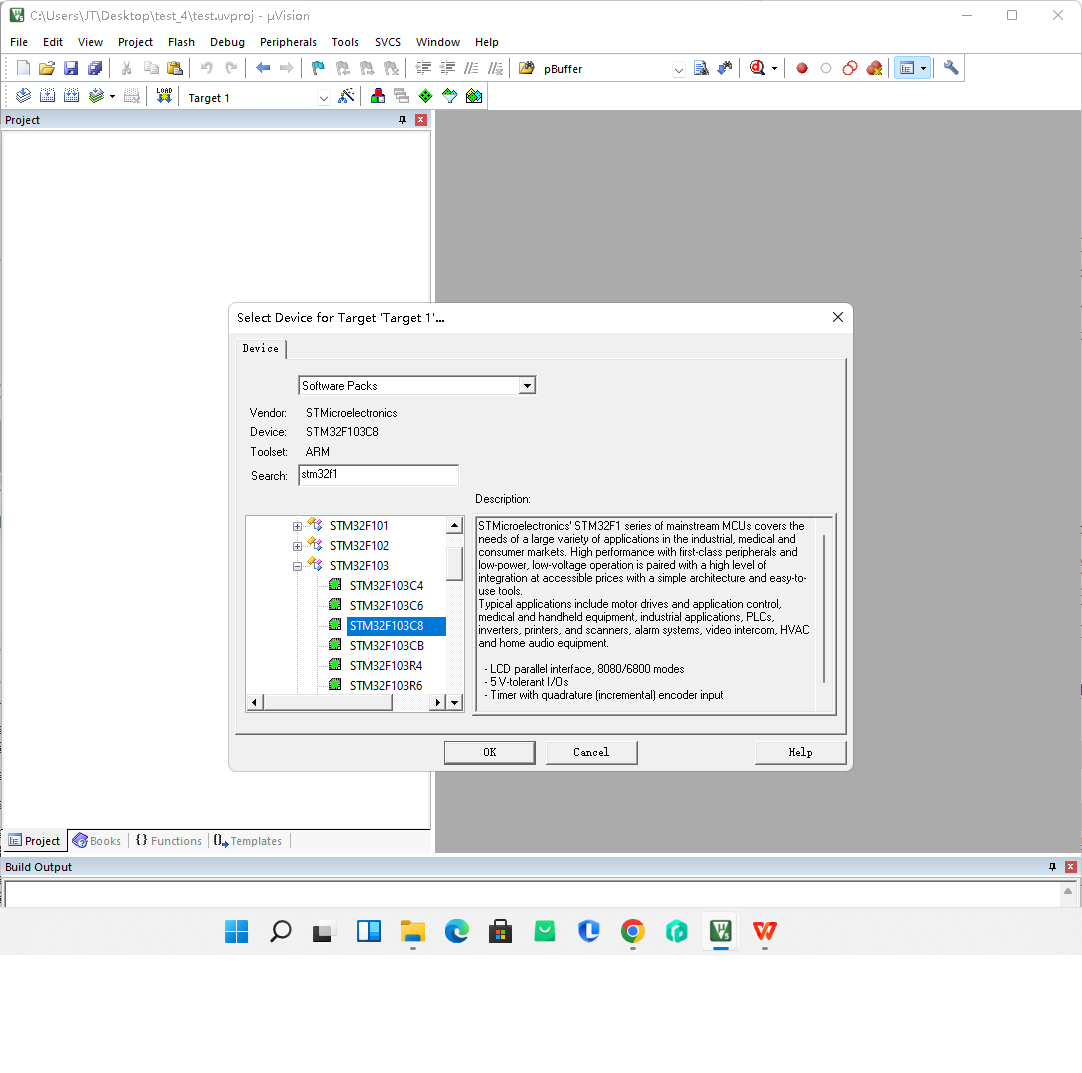Confirm device selection with OK
Viewport: 1082px width, 1073px height.
489,752
